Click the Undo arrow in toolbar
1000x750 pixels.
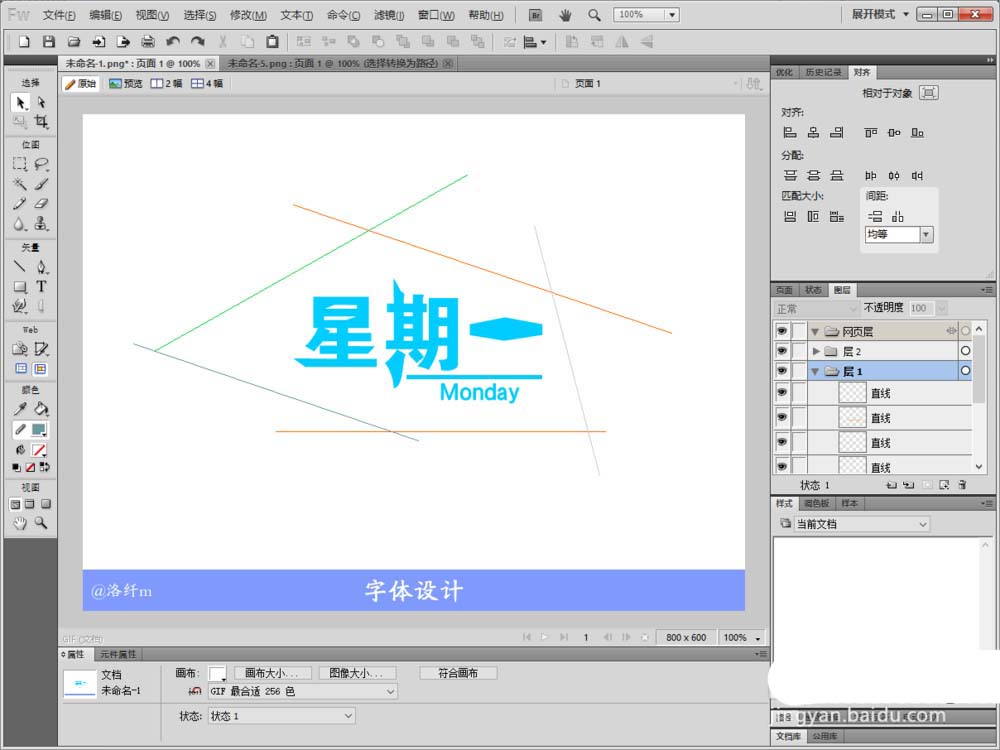[x=172, y=41]
